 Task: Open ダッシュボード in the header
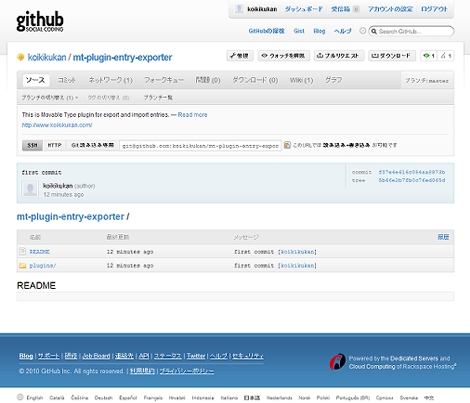click(x=304, y=9)
